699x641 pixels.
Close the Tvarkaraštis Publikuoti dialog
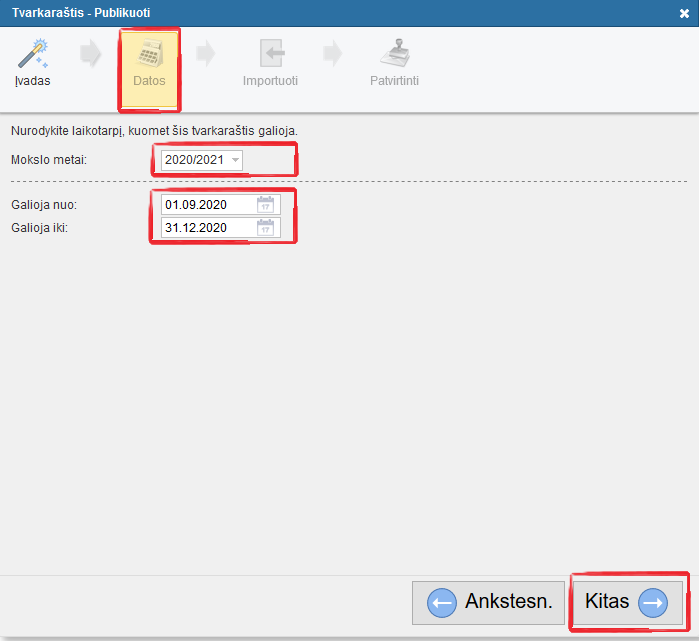685,14
